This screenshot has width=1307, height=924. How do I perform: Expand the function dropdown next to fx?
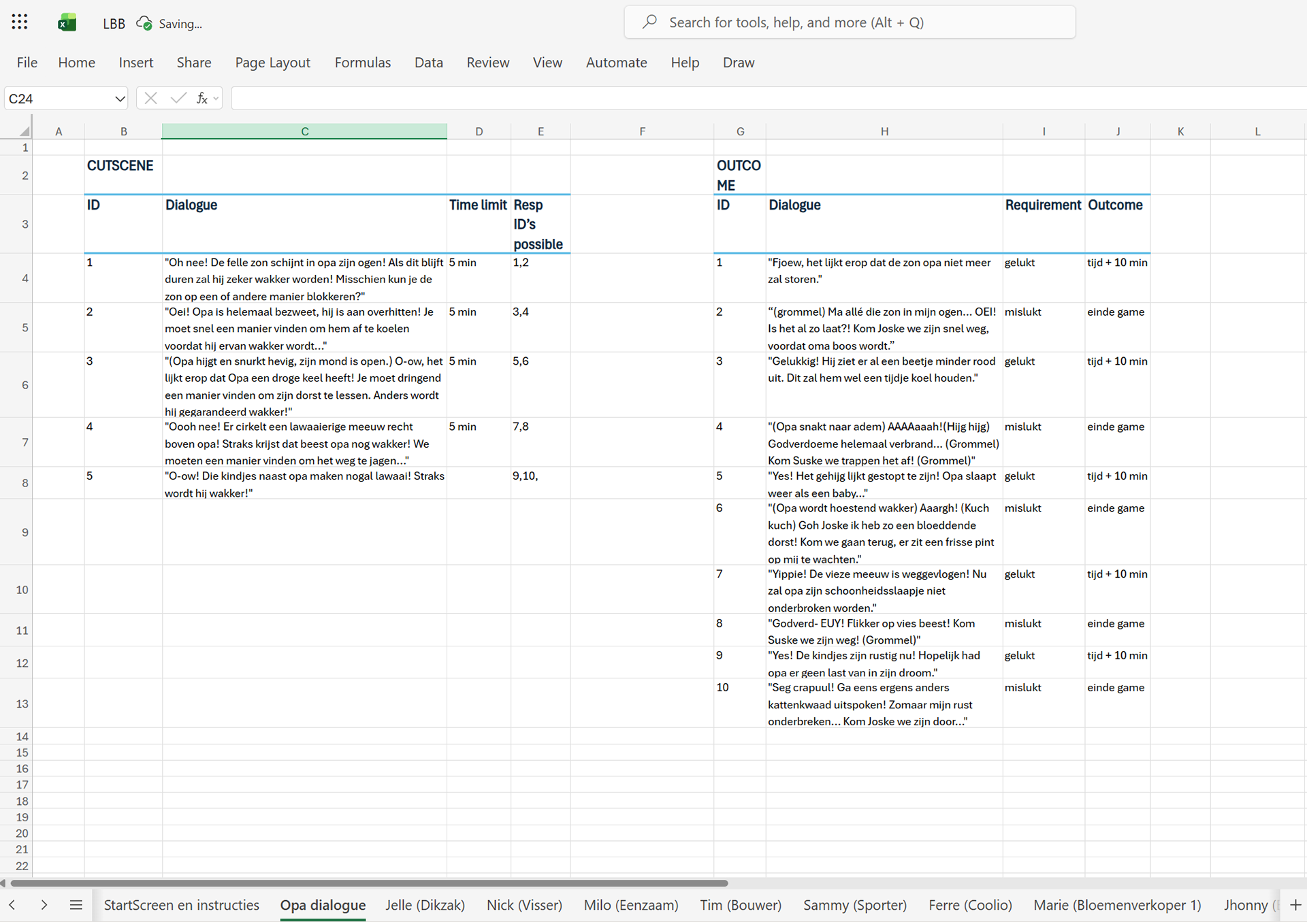pyautogui.click(x=216, y=99)
